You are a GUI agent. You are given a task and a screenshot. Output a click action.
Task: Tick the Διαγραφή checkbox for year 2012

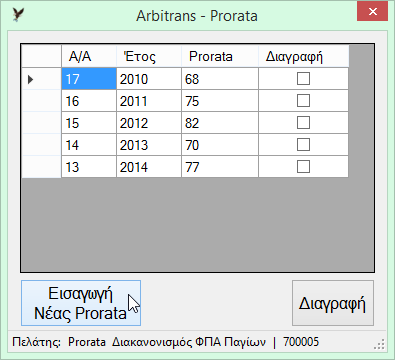(303, 123)
